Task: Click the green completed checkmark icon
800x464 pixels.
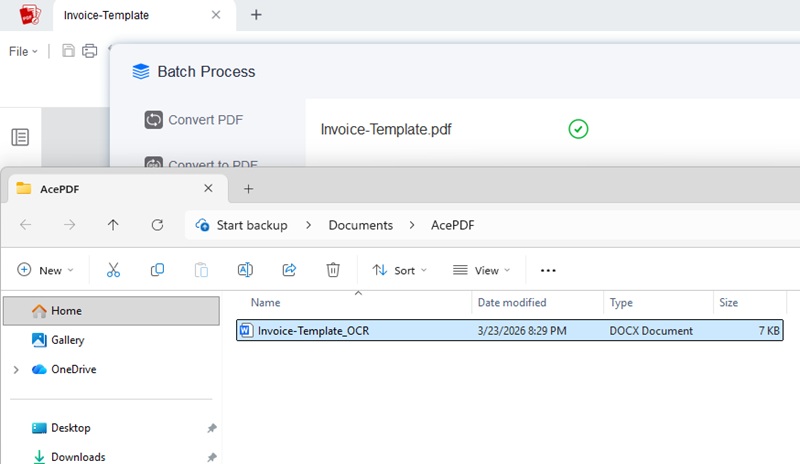Action: click(x=578, y=129)
